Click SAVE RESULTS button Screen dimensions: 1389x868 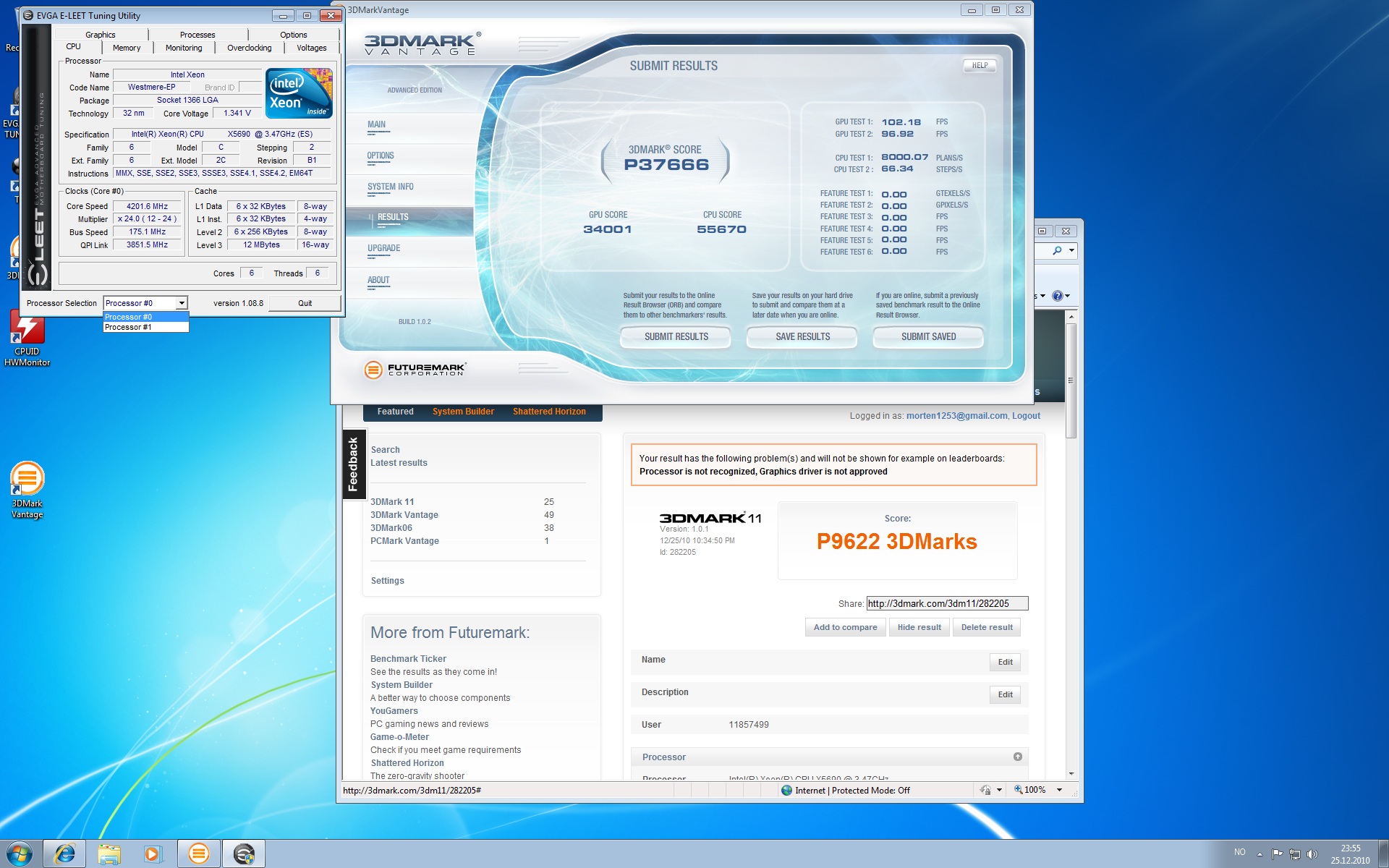[x=802, y=336]
